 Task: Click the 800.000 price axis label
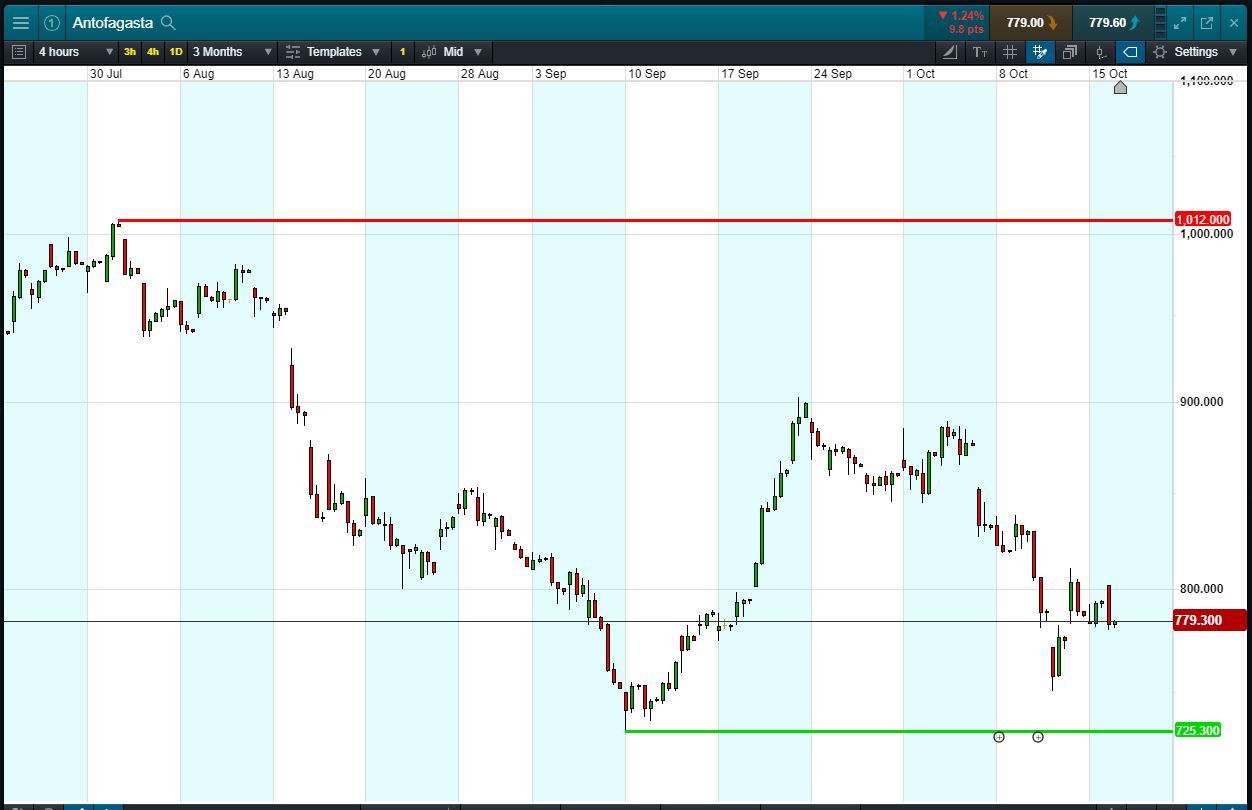pos(1201,590)
